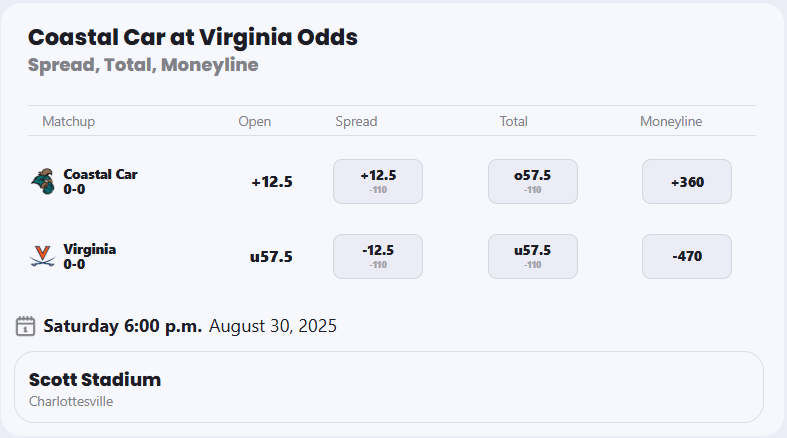Choose Coastal Car +360 moneyline

(x=687, y=181)
